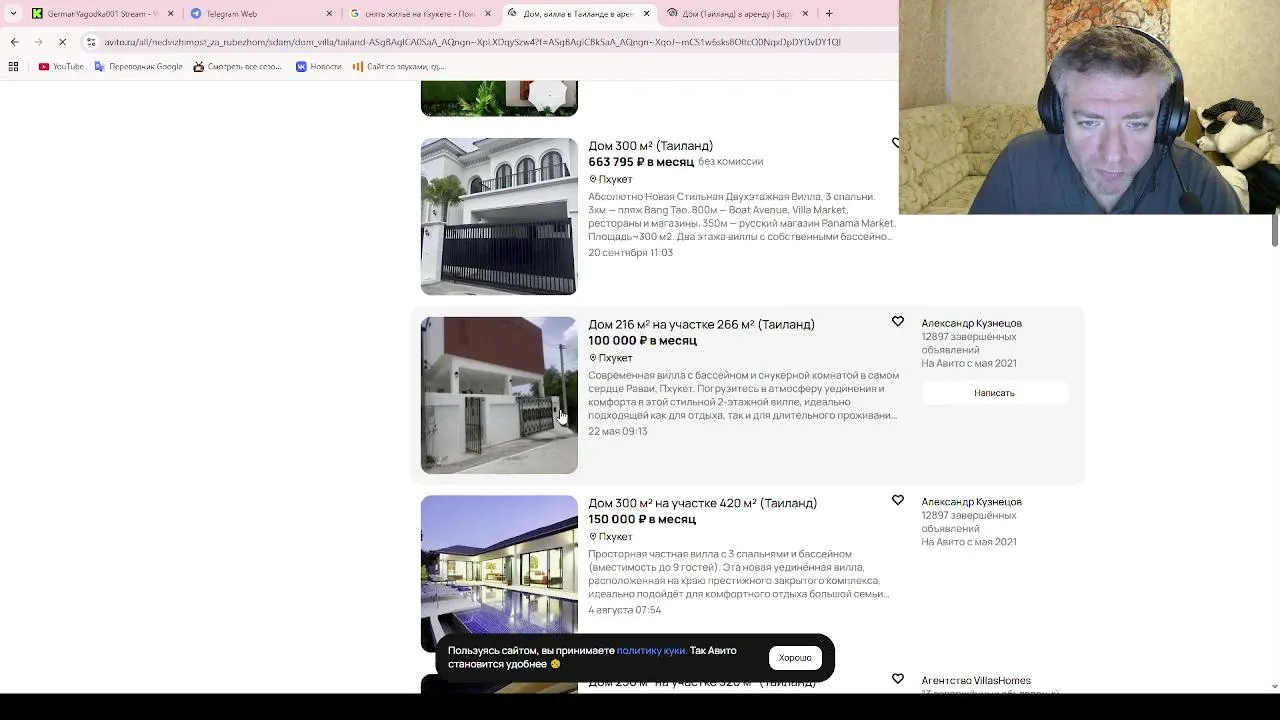
Task: Open Александр Кузнецов profile on 420 м² listing
Action: [x=971, y=502]
